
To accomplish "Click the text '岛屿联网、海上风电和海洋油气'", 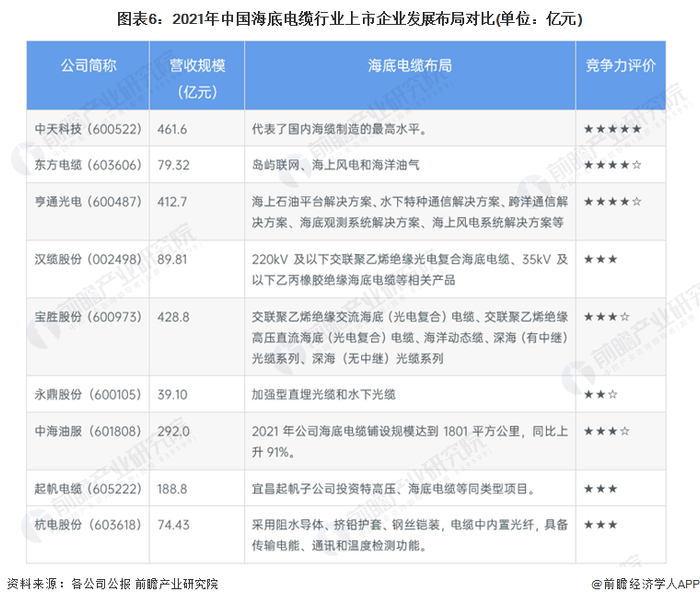I will click(x=336, y=165).
